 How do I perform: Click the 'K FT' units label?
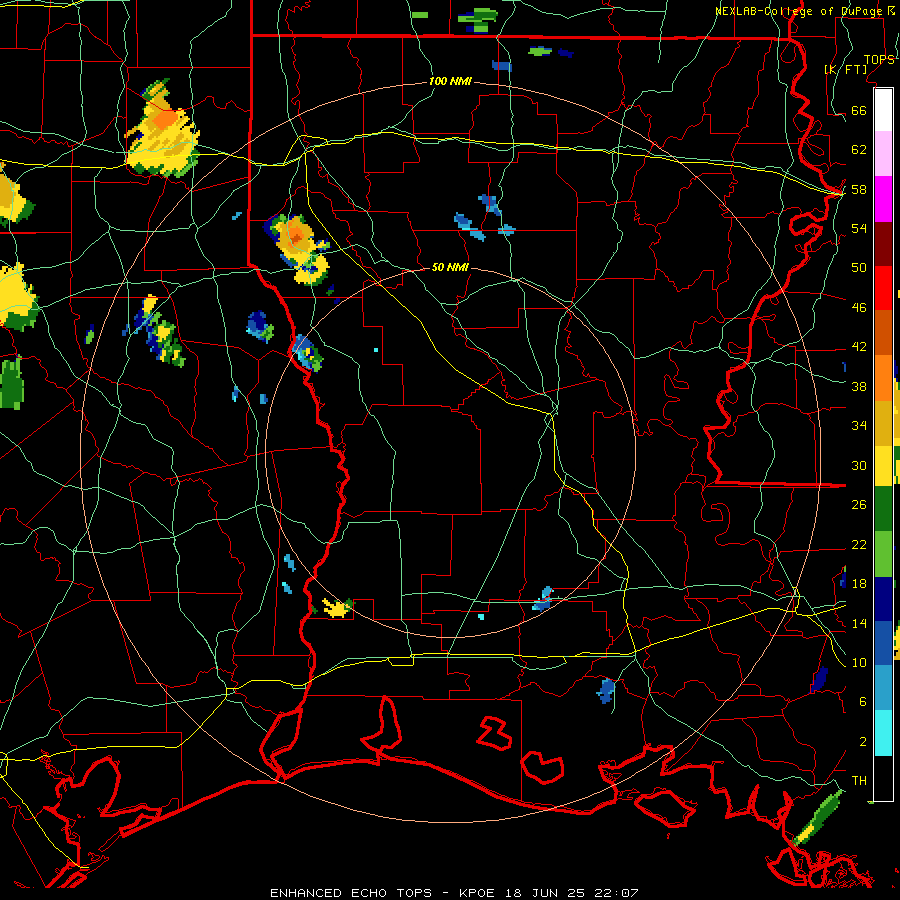pyautogui.click(x=846, y=69)
